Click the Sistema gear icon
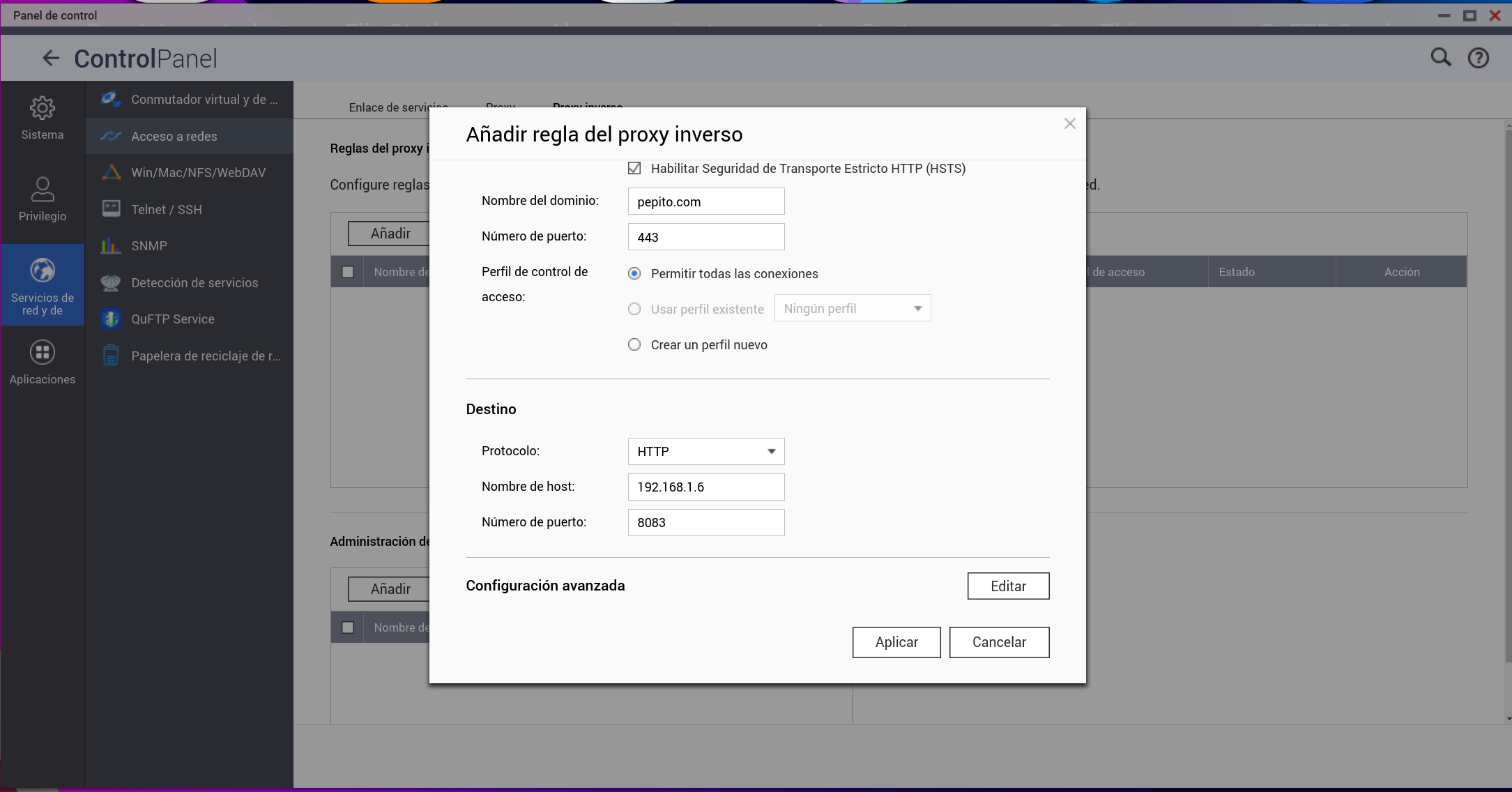The image size is (1512, 792). (x=42, y=109)
